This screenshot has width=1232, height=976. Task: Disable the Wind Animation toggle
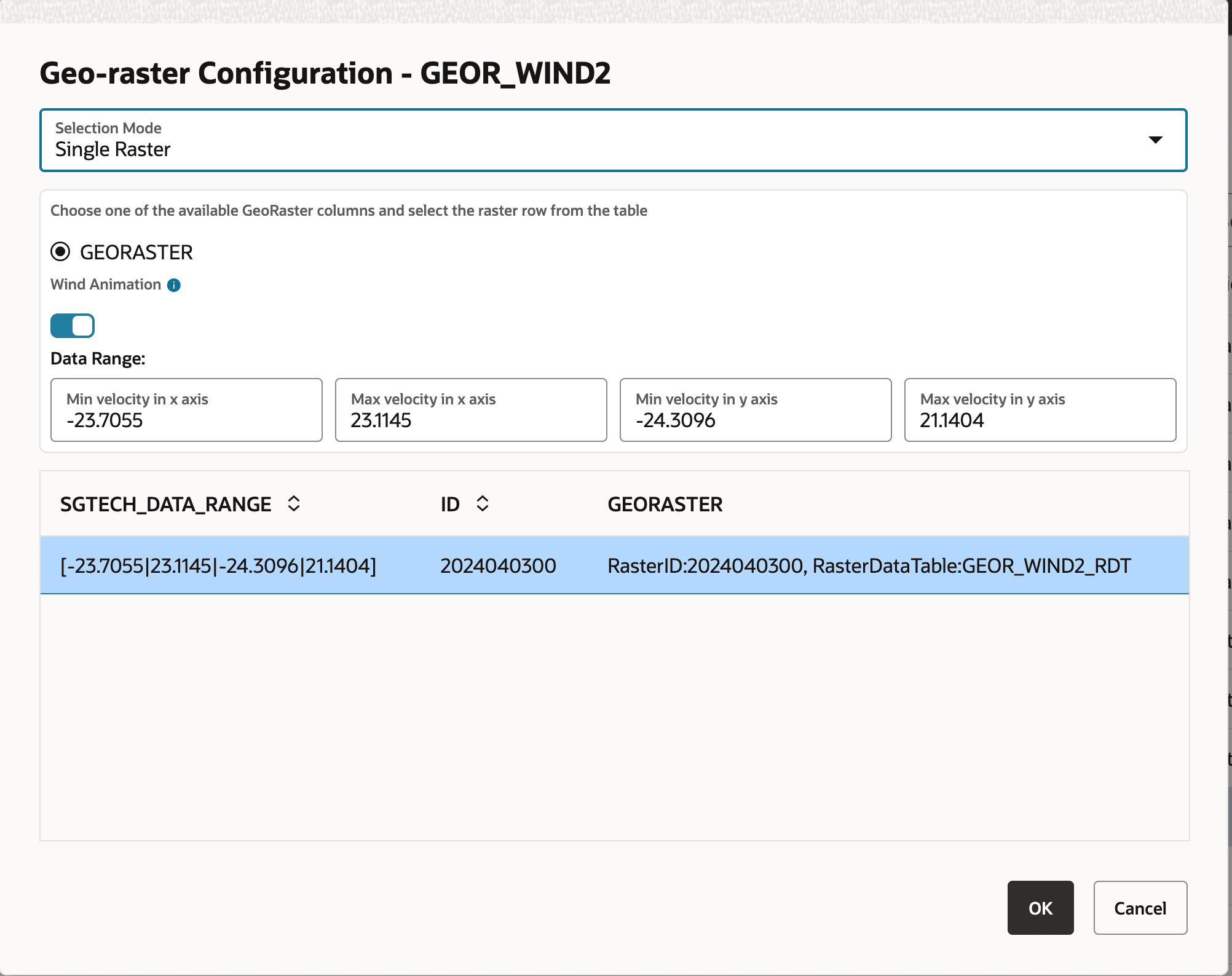point(72,325)
